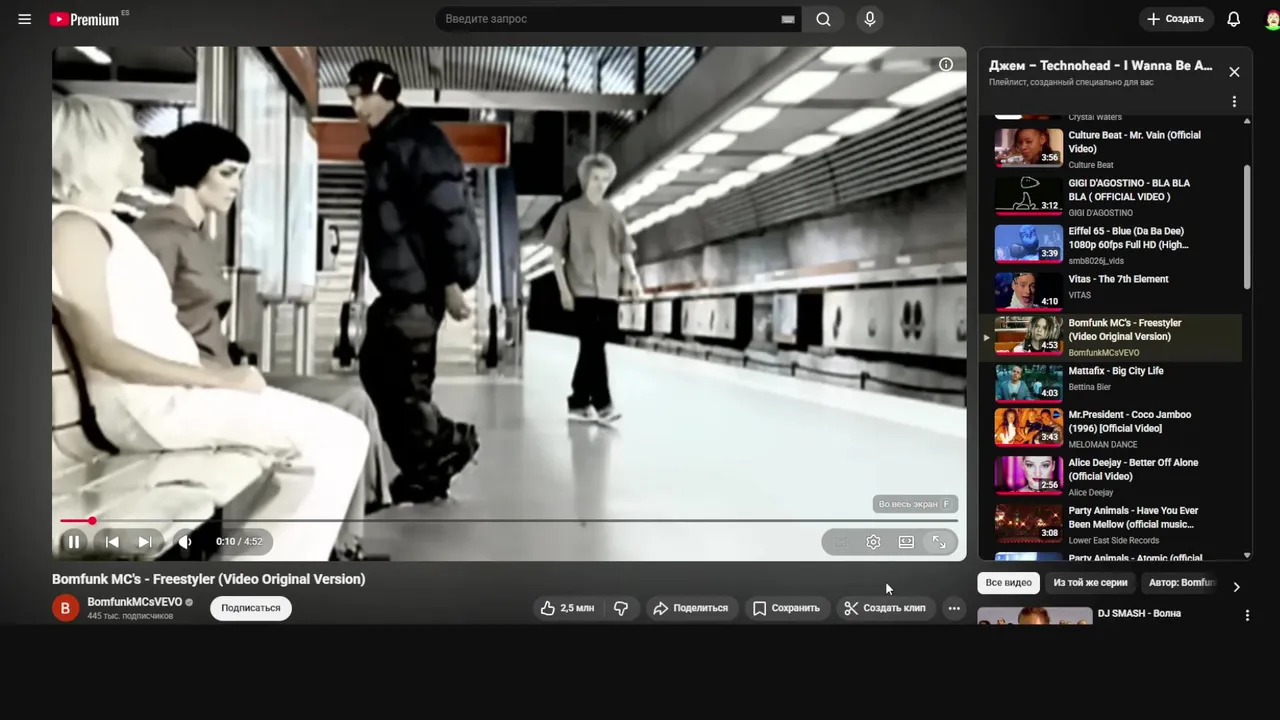This screenshot has height=720, width=1280.
Task: Click Lower East Side Records channel name
Action: pyautogui.click(x=1114, y=541)
